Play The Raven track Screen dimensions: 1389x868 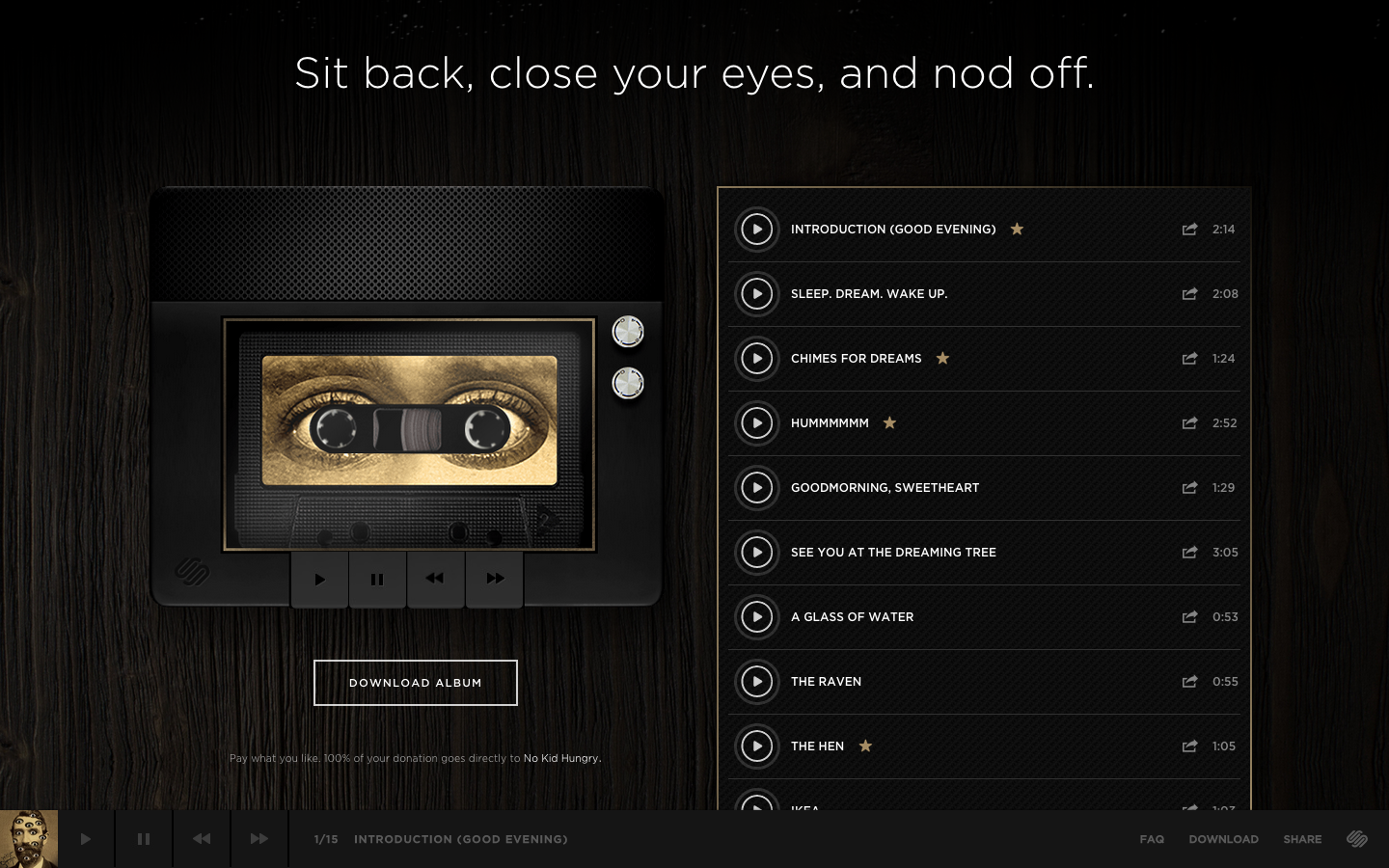click(x=757, y=682)
